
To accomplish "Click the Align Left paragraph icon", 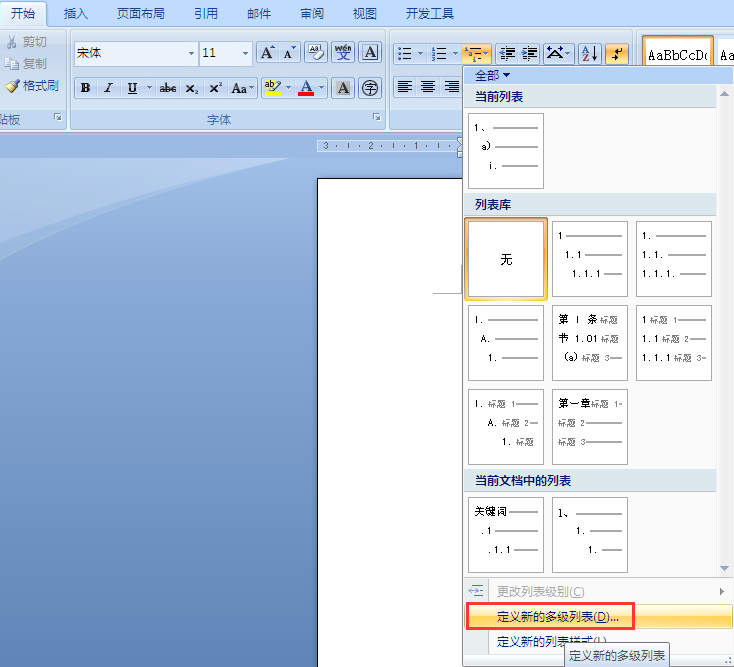I will [x=405, y=87].
